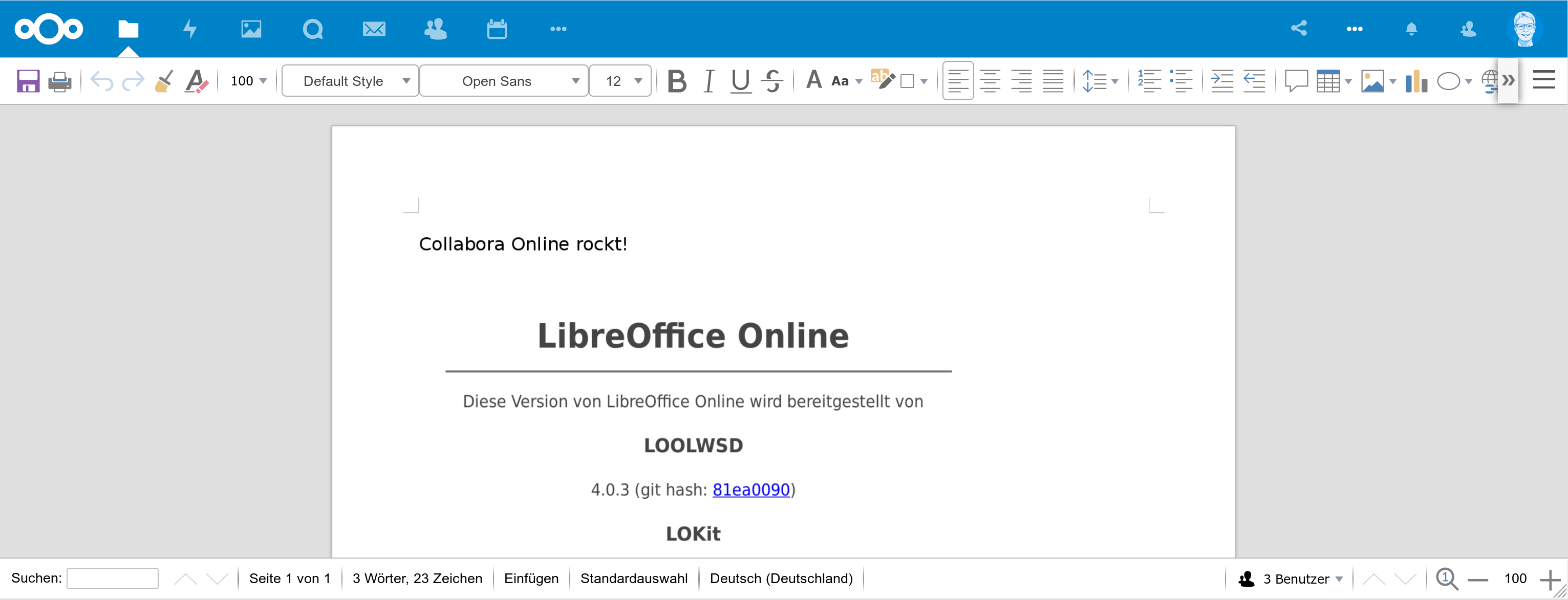
Task: Click the Standardauswahl selection mode
Action: pyautogui.click(x=634, y=578)
